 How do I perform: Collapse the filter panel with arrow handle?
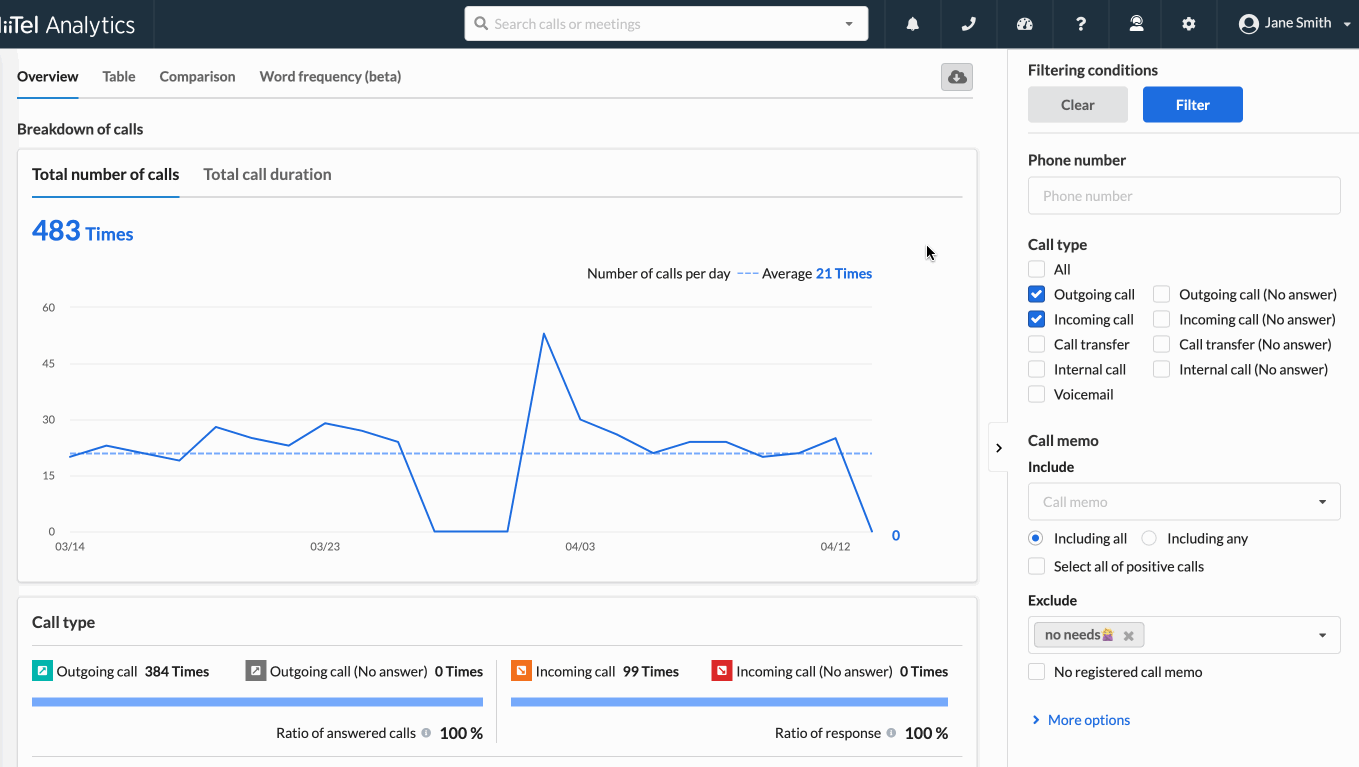(998, 448)
